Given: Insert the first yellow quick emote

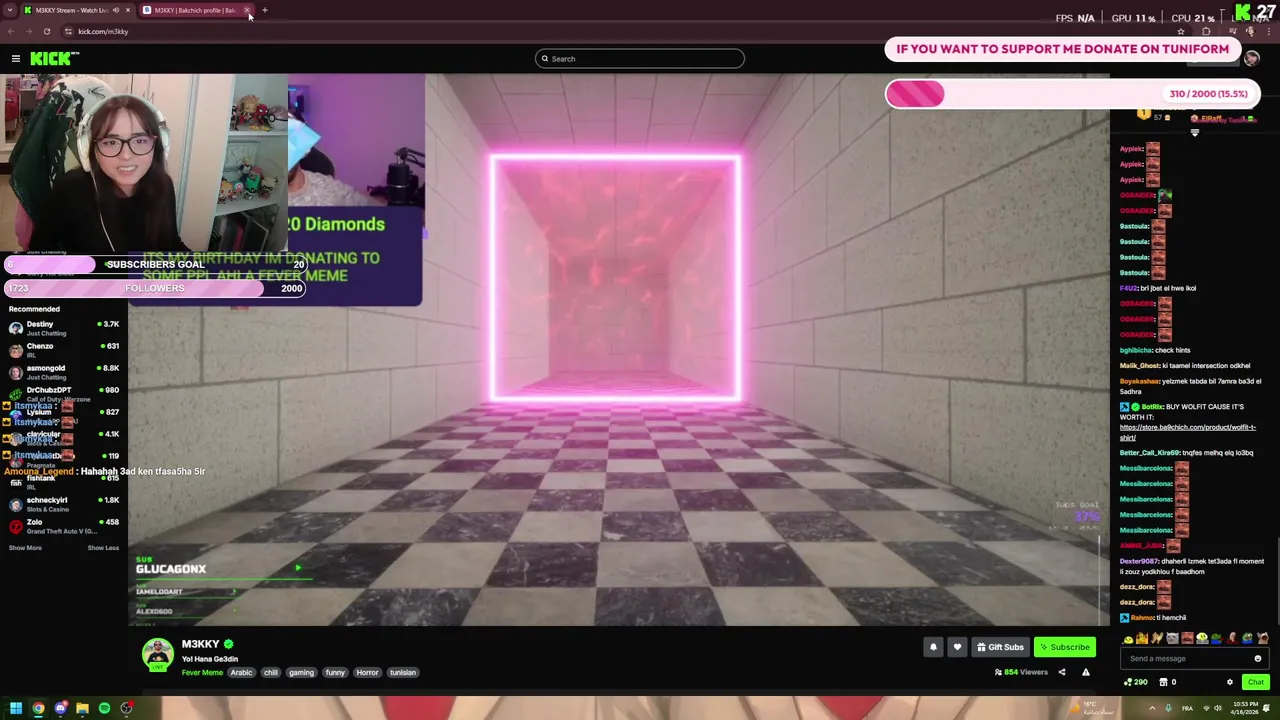Looking at the screenshot, I should click(1129, 639).
